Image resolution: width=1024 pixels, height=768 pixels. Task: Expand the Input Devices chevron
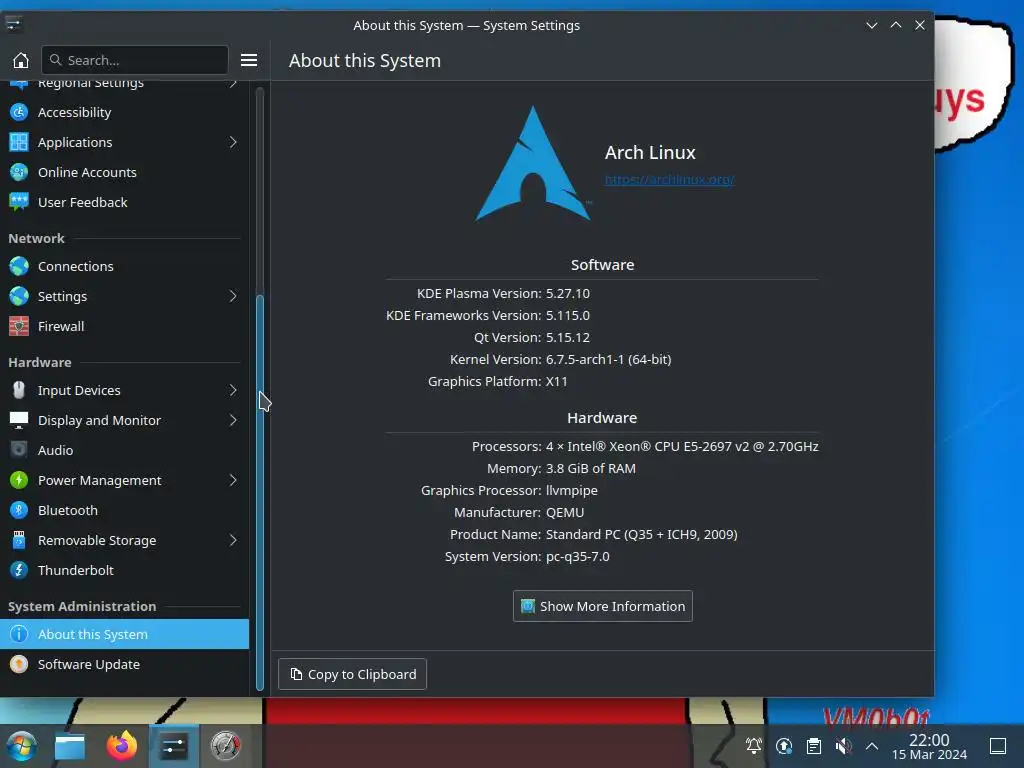(233, 391)
